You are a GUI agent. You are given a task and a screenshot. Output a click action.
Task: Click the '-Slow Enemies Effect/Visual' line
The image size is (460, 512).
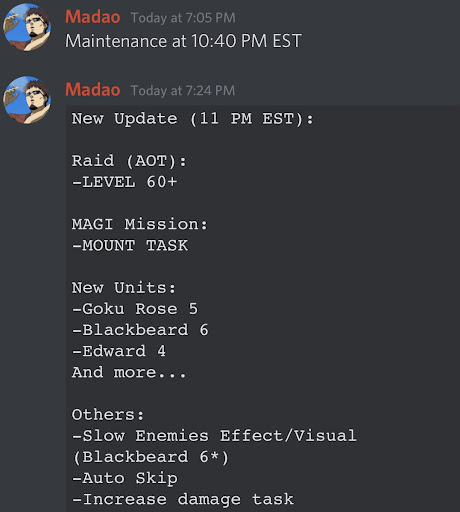[x=214, y=436]
